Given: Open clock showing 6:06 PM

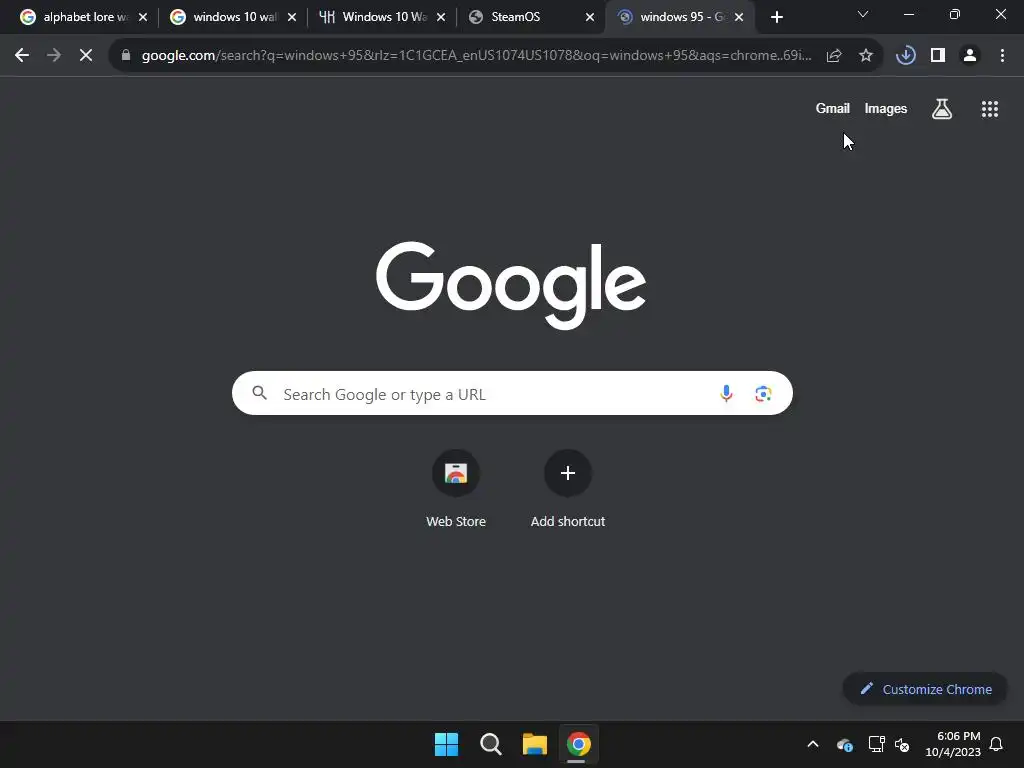Looking at the screenshot, I should tap(953, 744).
